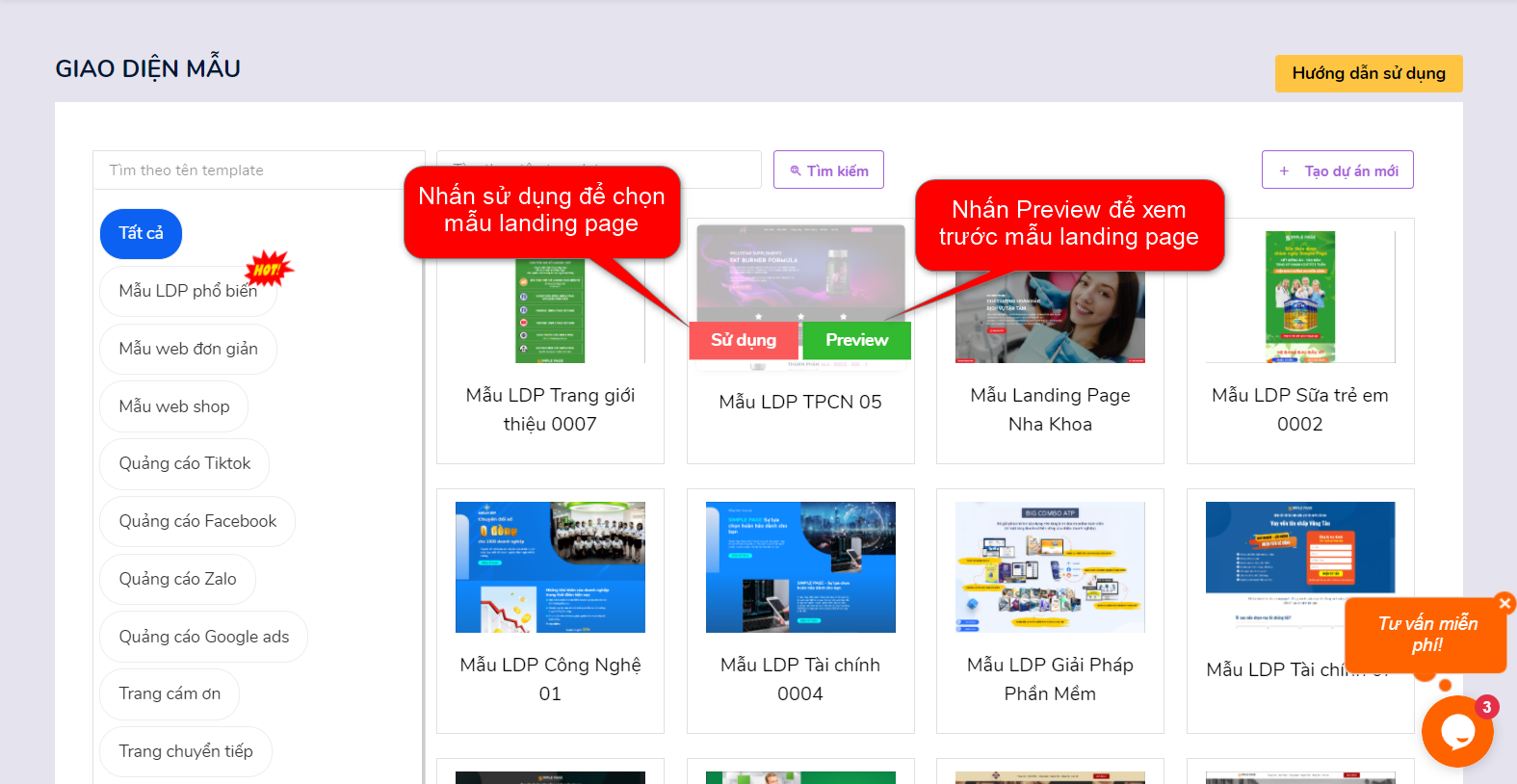Select Quảng cáo Zalo category
This screenshot has height=784, width=1517.
pyautogui.click(x=177, y=579)
